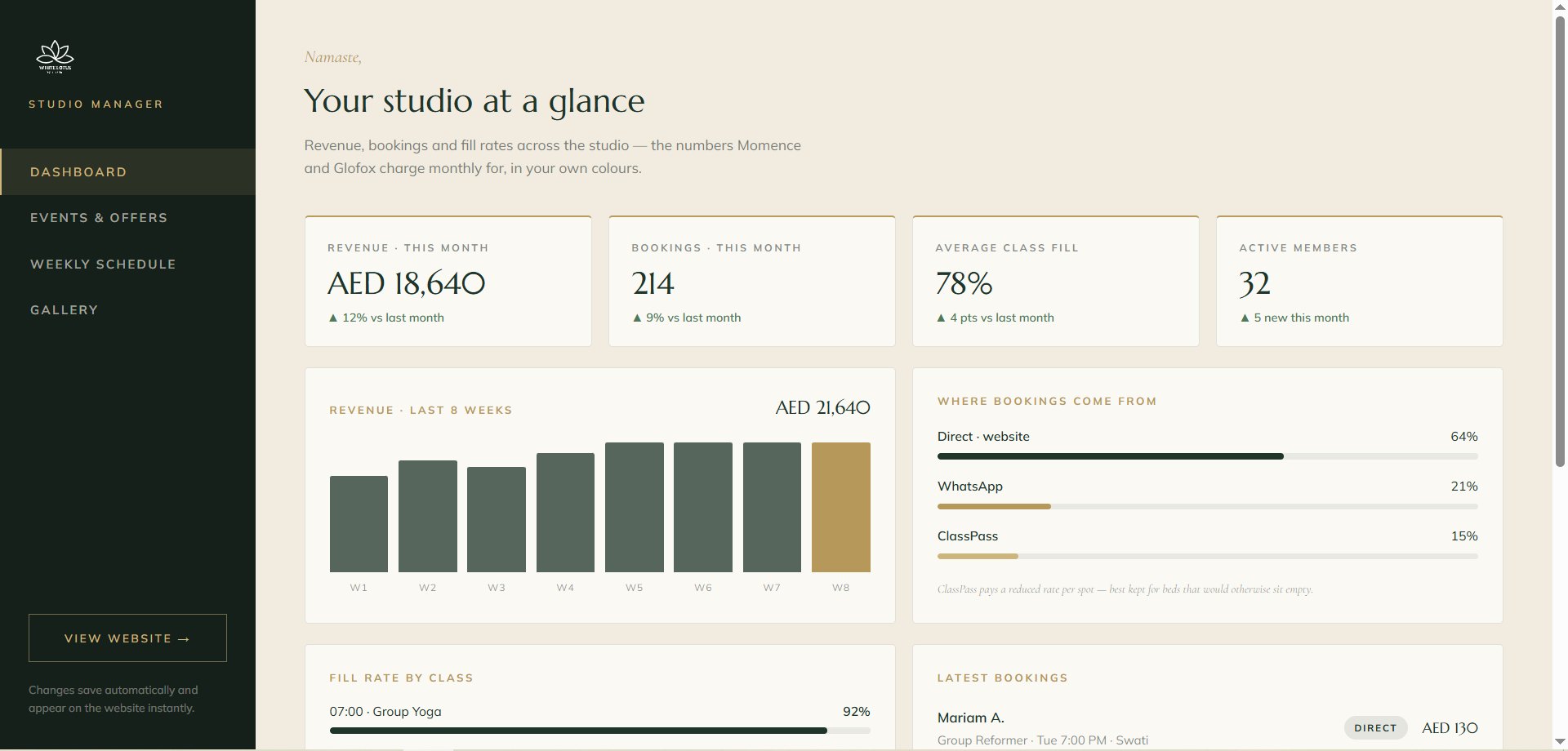
Task: Open the Dashboard menu item
Action: click(127, 171)
